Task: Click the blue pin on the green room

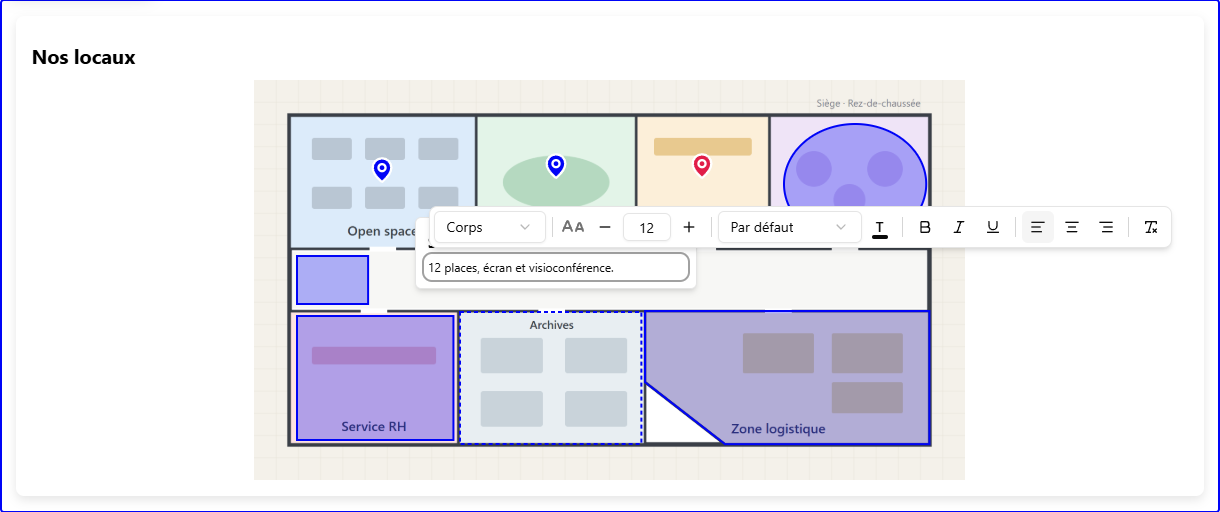Action: [556, 165]
